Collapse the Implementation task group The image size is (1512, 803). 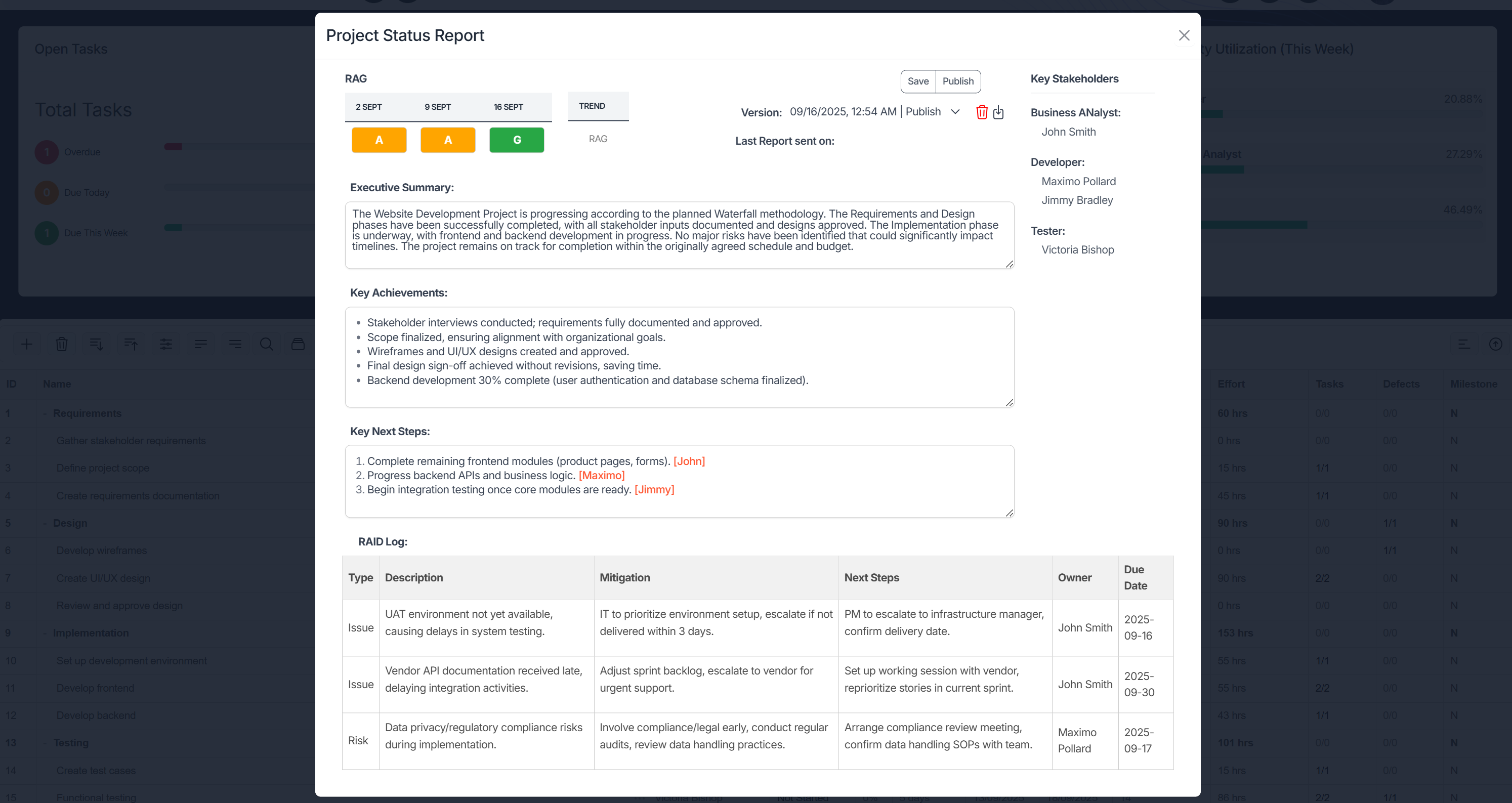coord(45,633)
